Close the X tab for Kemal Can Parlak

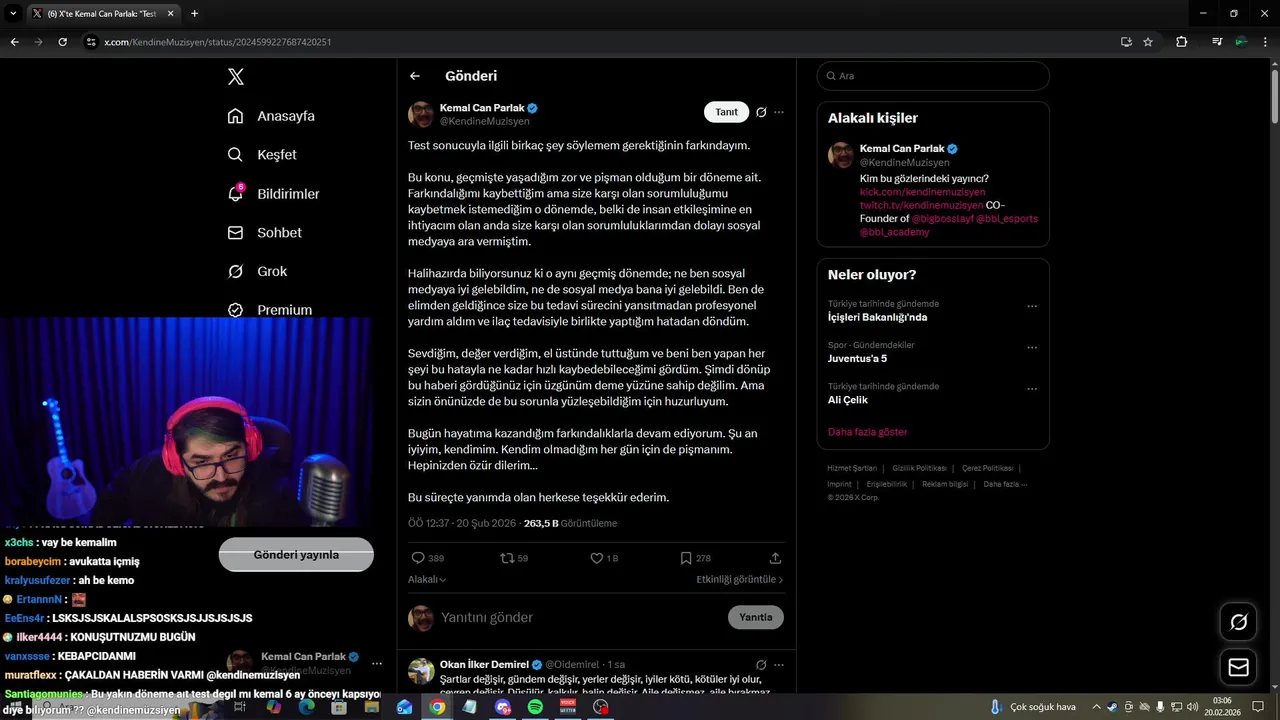170,14
